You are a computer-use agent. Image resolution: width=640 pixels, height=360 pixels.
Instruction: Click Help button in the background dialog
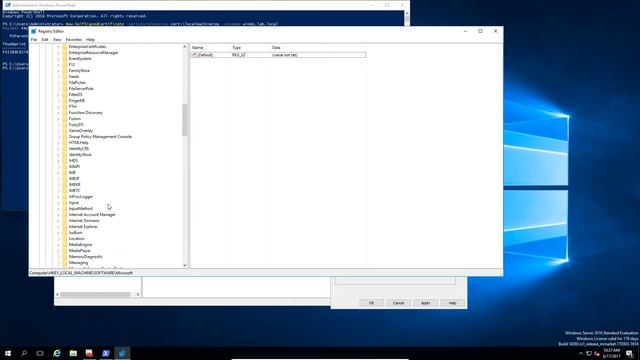(452, 303)
